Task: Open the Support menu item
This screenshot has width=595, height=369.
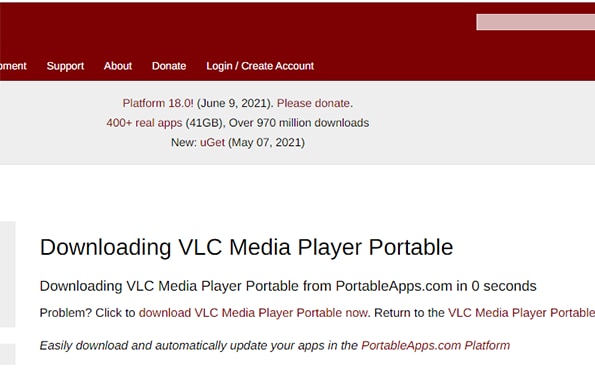Action: coord(65,66)
